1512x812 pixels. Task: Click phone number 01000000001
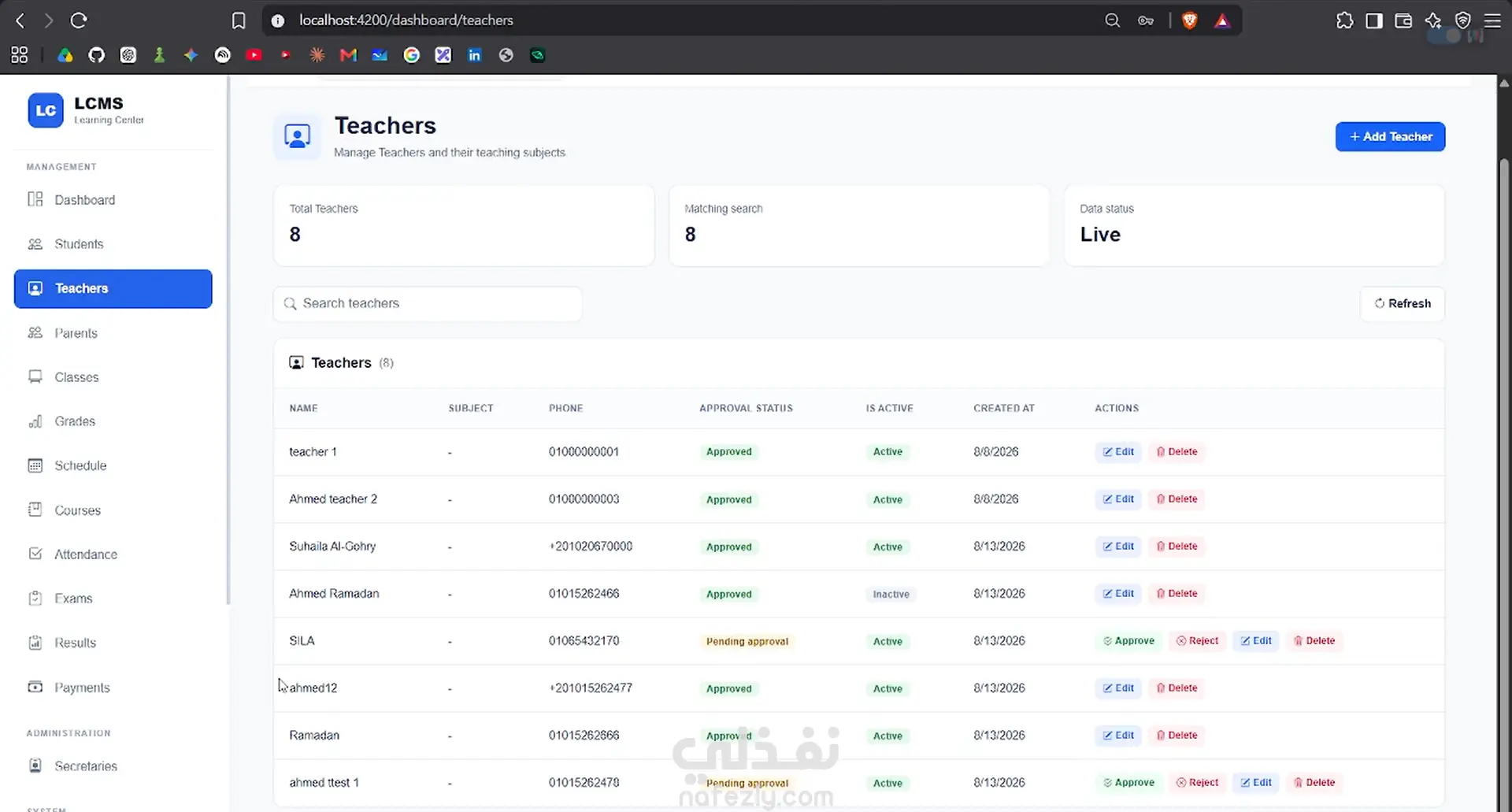tap(584, 452)
